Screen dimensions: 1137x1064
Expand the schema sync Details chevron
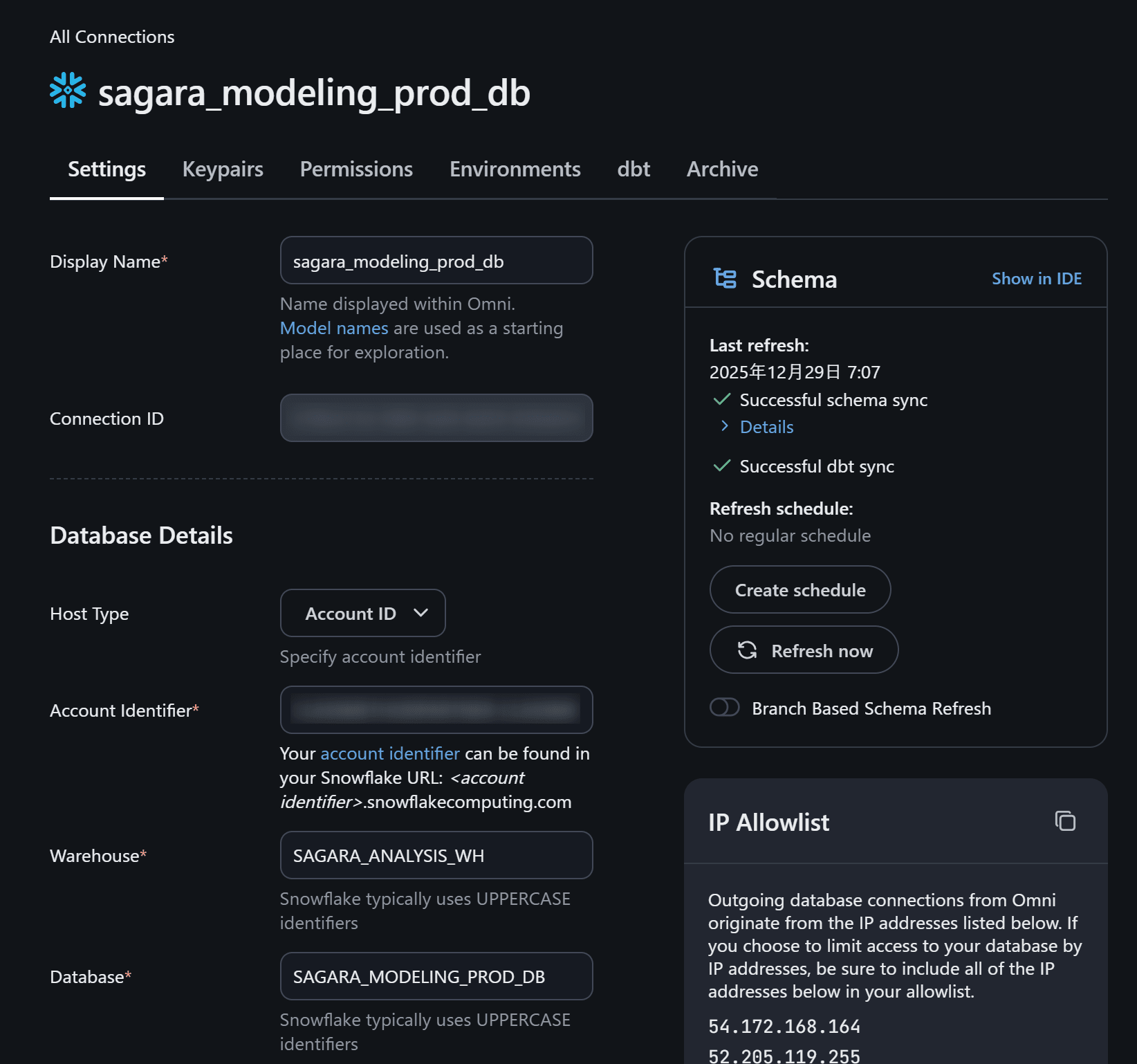pyautogui.click(x=724, y=426)
